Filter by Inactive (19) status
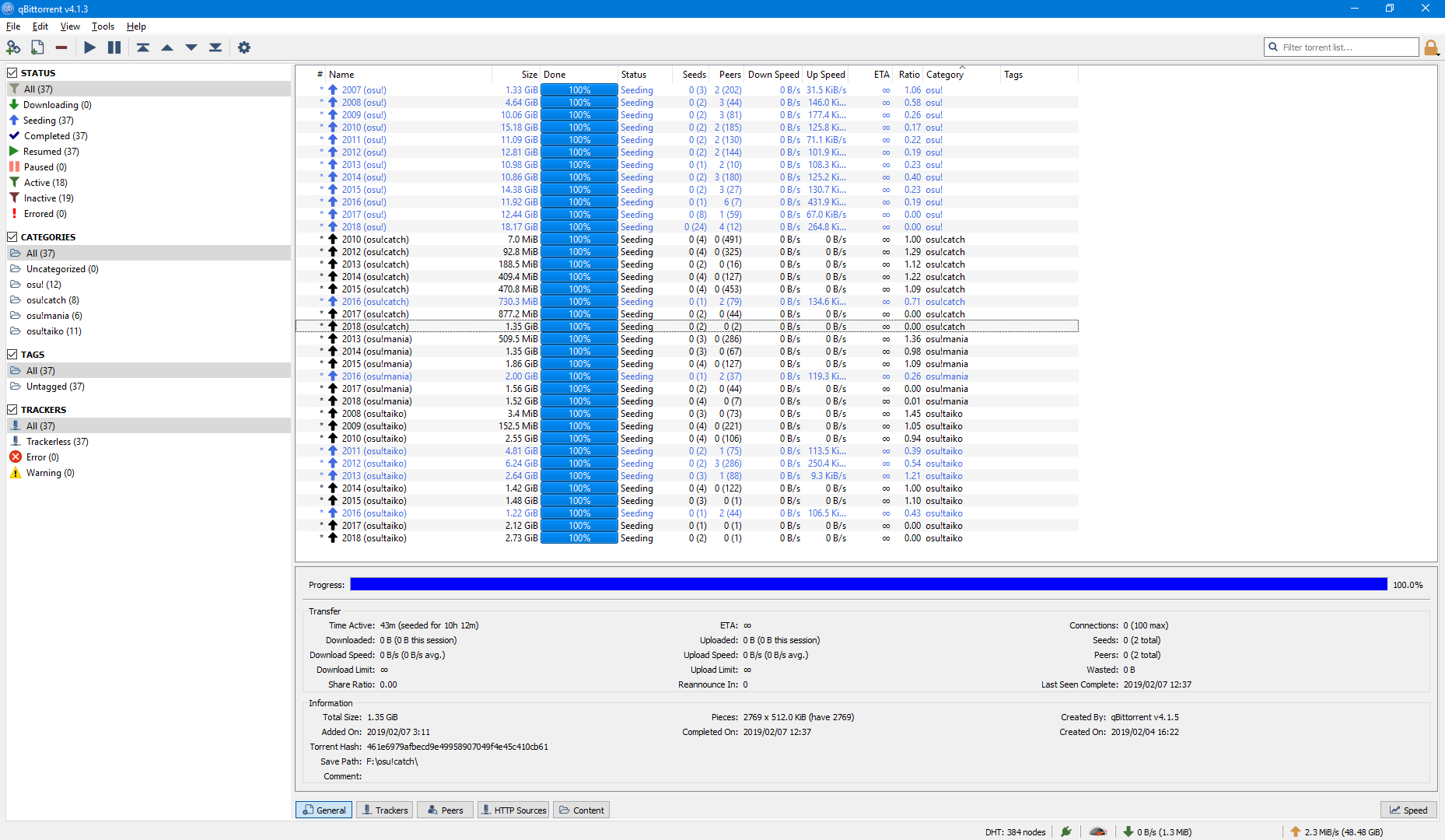The height and width of the screenshot is (840, 1445). pyautogui.click(x=149, y=198)
